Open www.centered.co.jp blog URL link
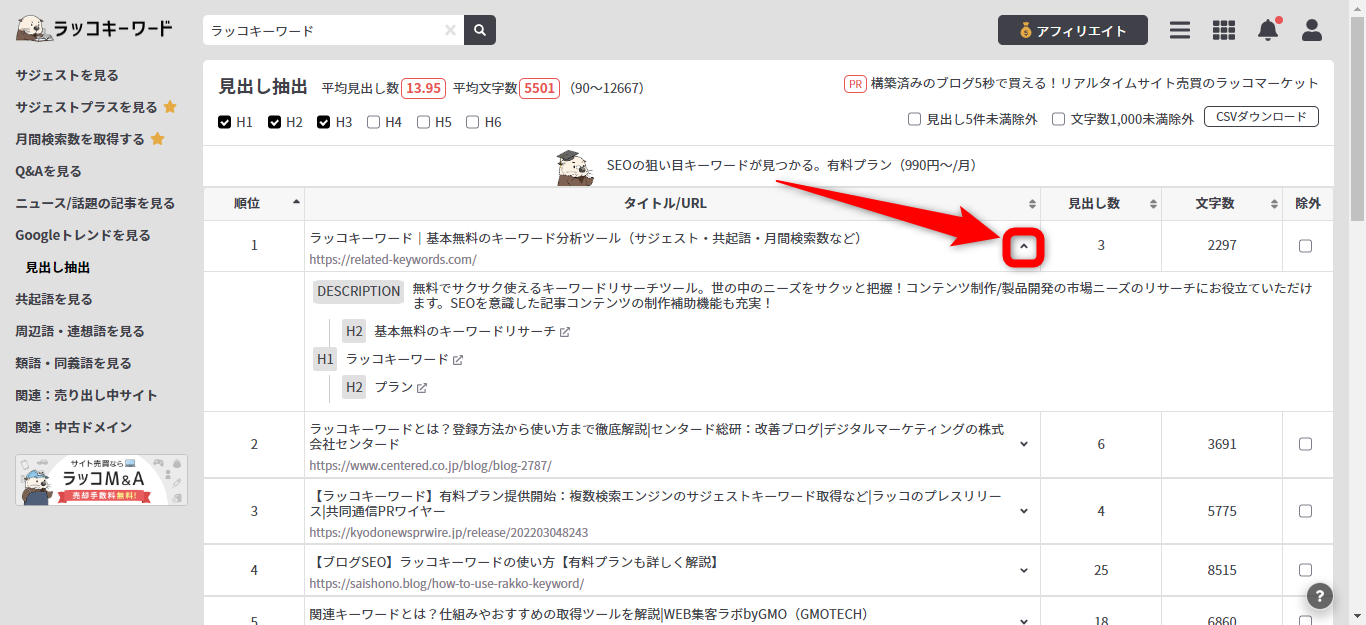 pyautogui.click(x=430, y=466)
